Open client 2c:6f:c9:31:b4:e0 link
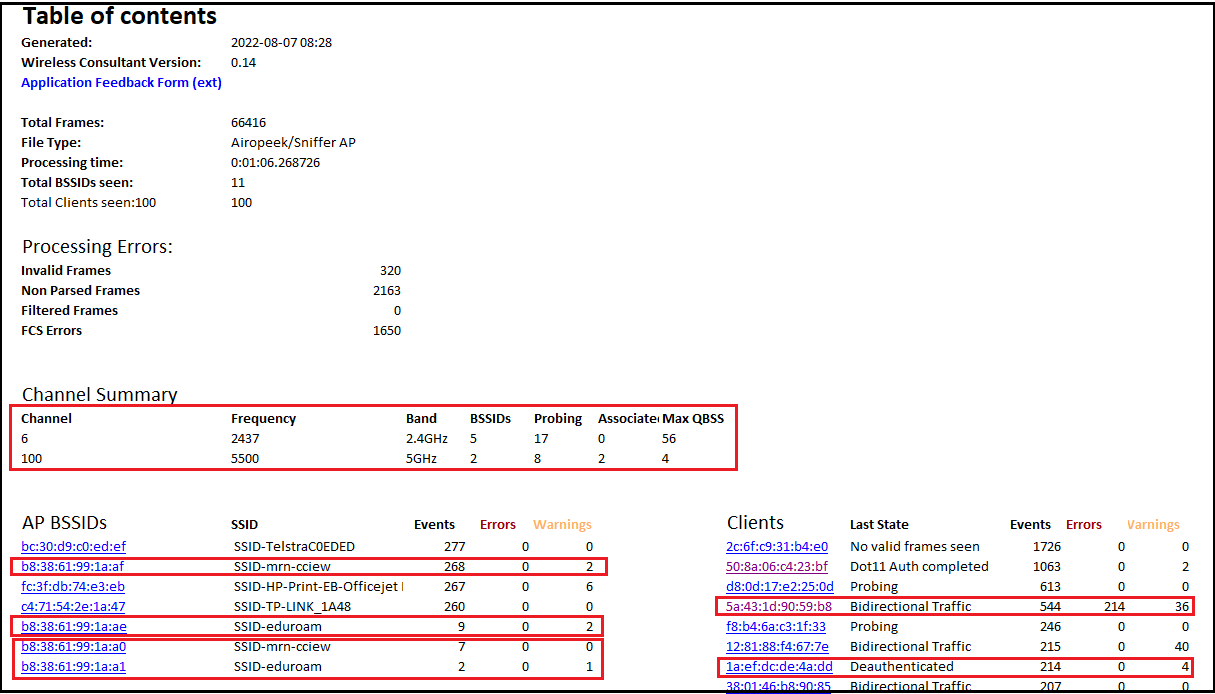This screenshot has height=694, width=1215. 777,546
